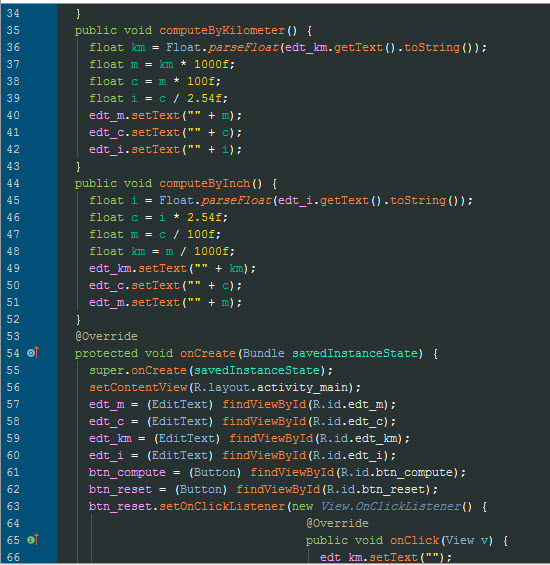Click R.id.btn_compute reference on line 61
Viewport: 550px width, 565px height.
pyautogui.click(x=396, y=472)
